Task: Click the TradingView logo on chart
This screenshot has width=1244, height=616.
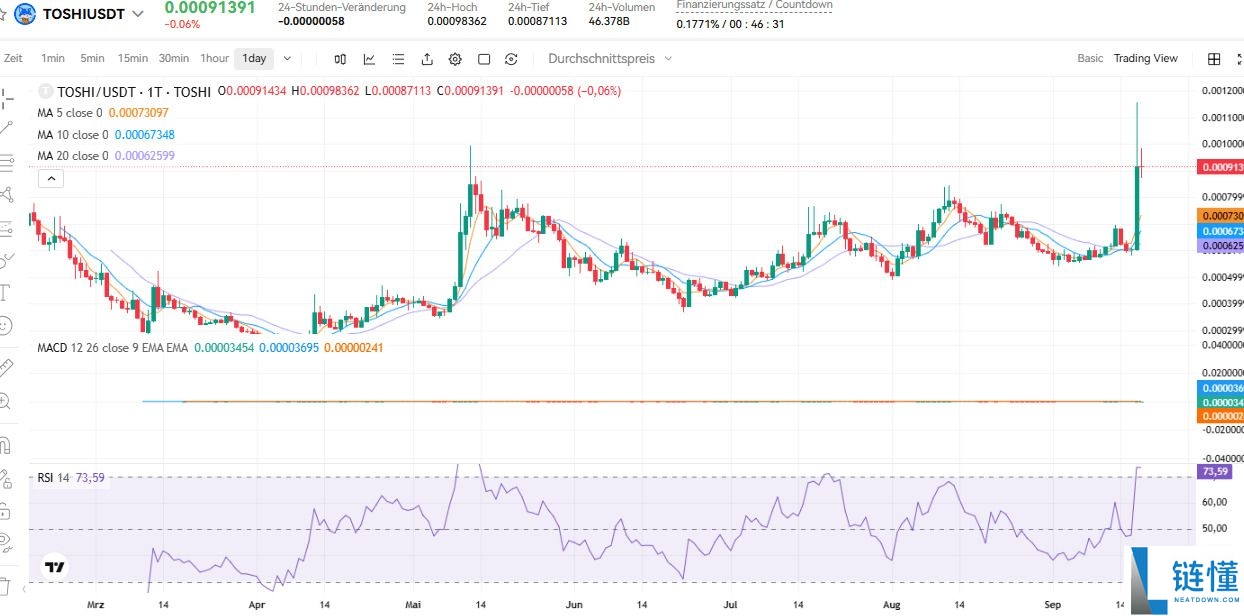Action: point(54,566)
